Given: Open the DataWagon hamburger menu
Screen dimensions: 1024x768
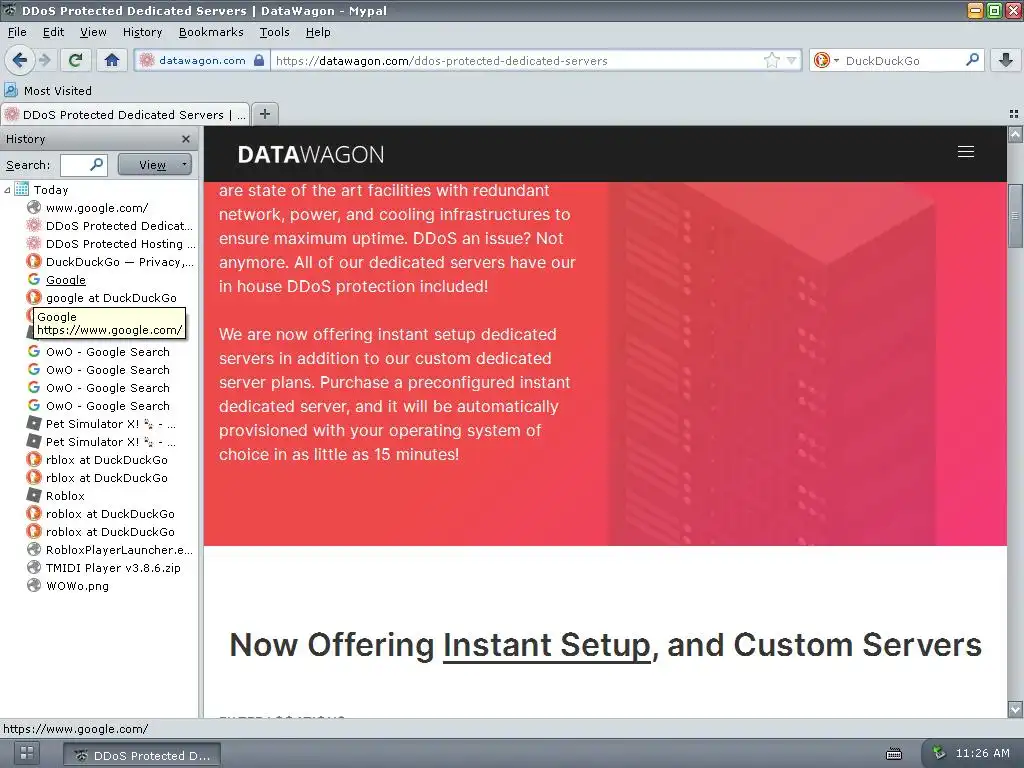Looking at the screenshot, I should pos(966,152).
